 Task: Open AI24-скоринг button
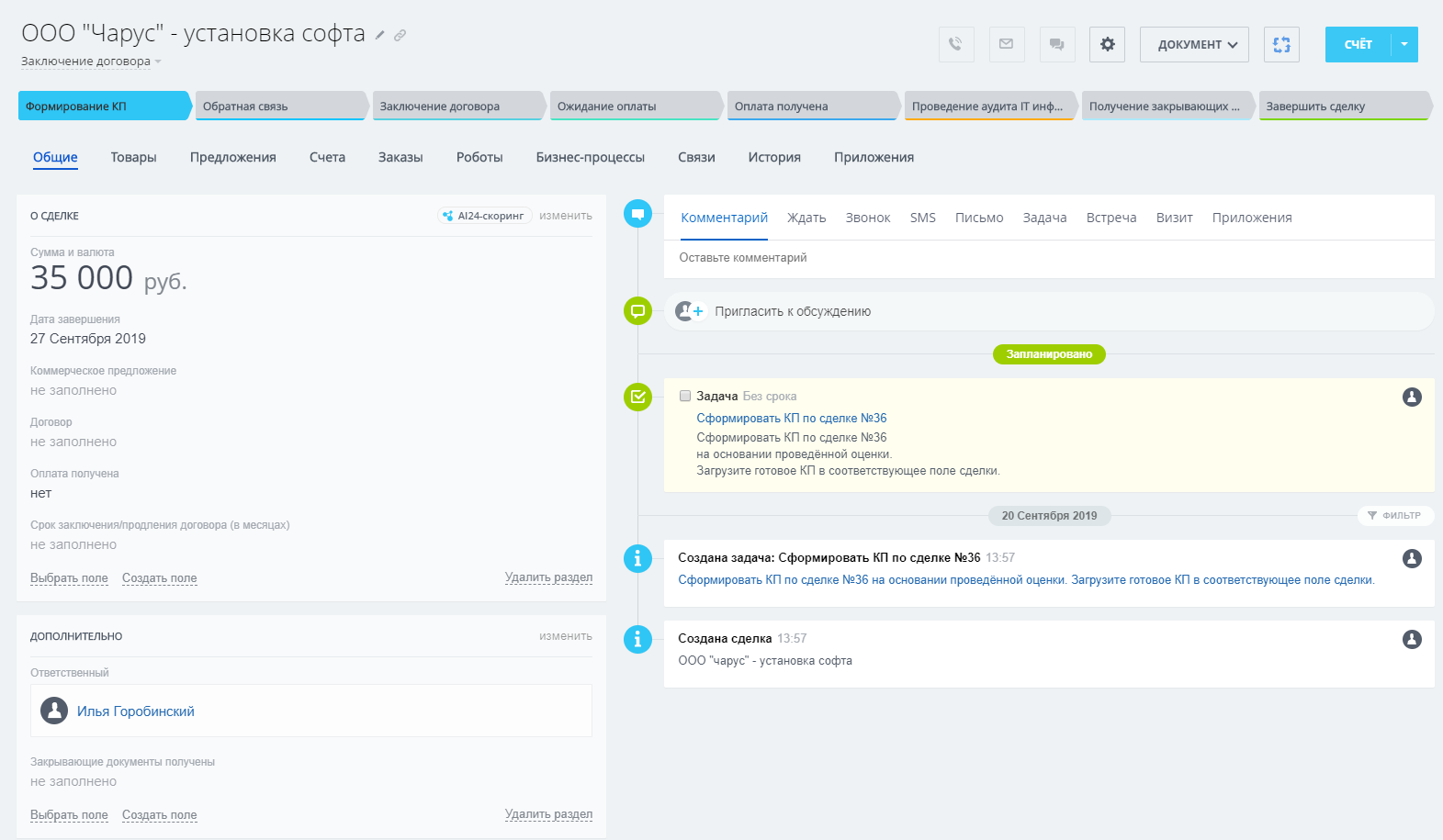tap(484, 216)
